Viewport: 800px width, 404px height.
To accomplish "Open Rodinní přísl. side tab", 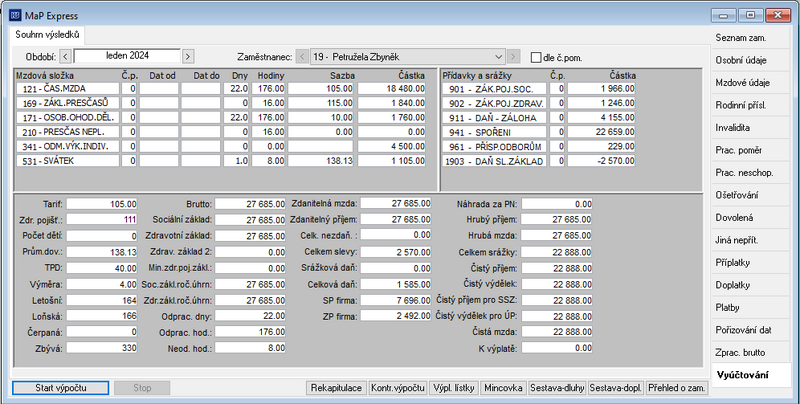I will pyautogui.click(x=751, y=105).
